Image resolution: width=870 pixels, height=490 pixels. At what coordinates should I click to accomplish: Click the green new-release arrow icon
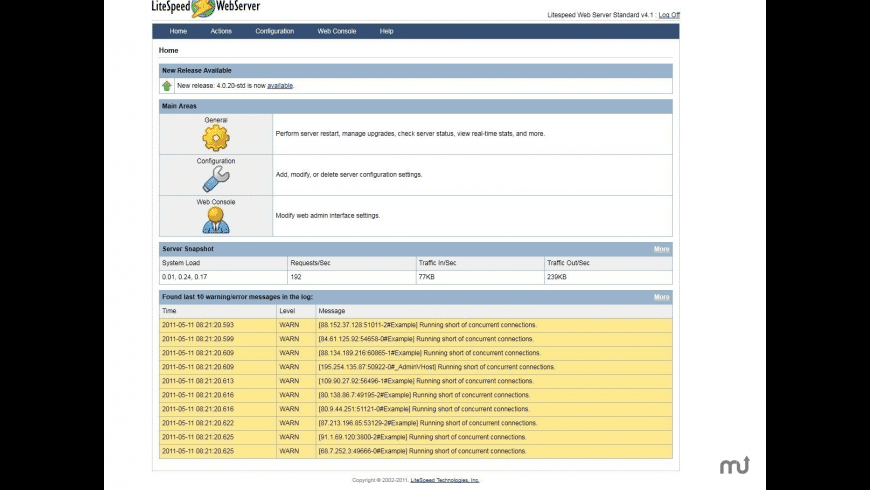click(167, 85)
